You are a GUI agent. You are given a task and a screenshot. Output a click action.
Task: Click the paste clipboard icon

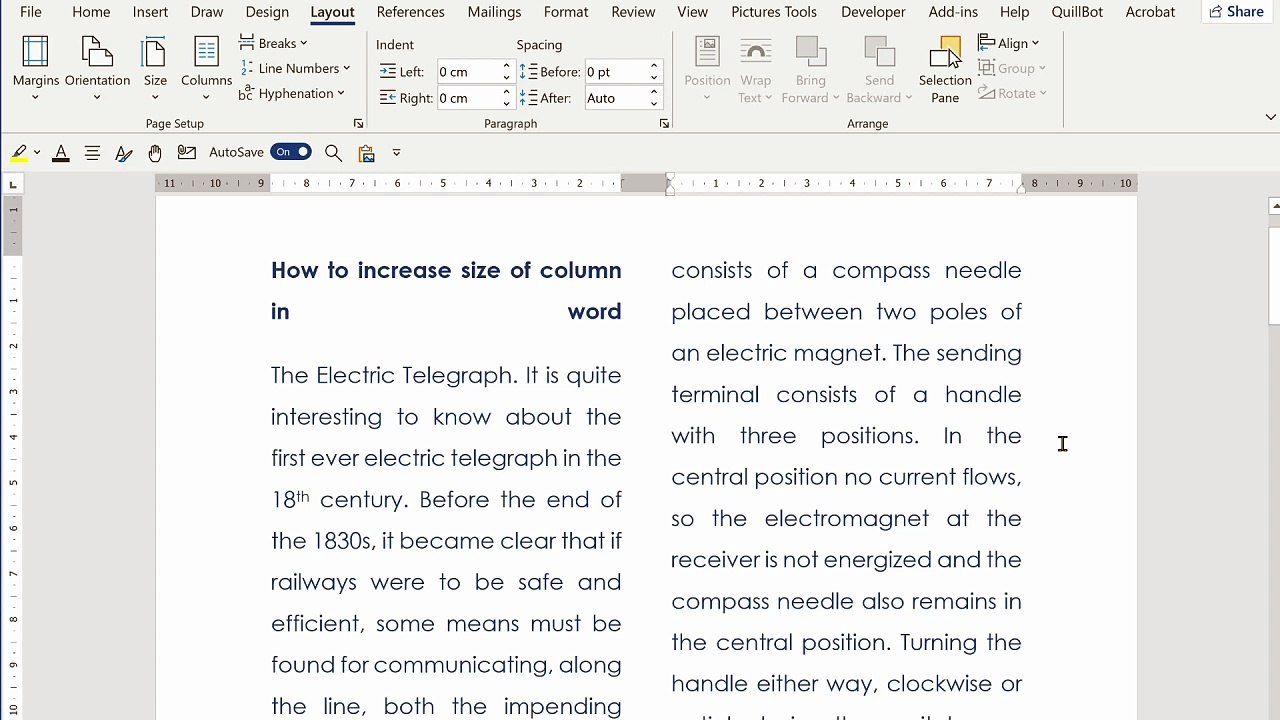366,153
